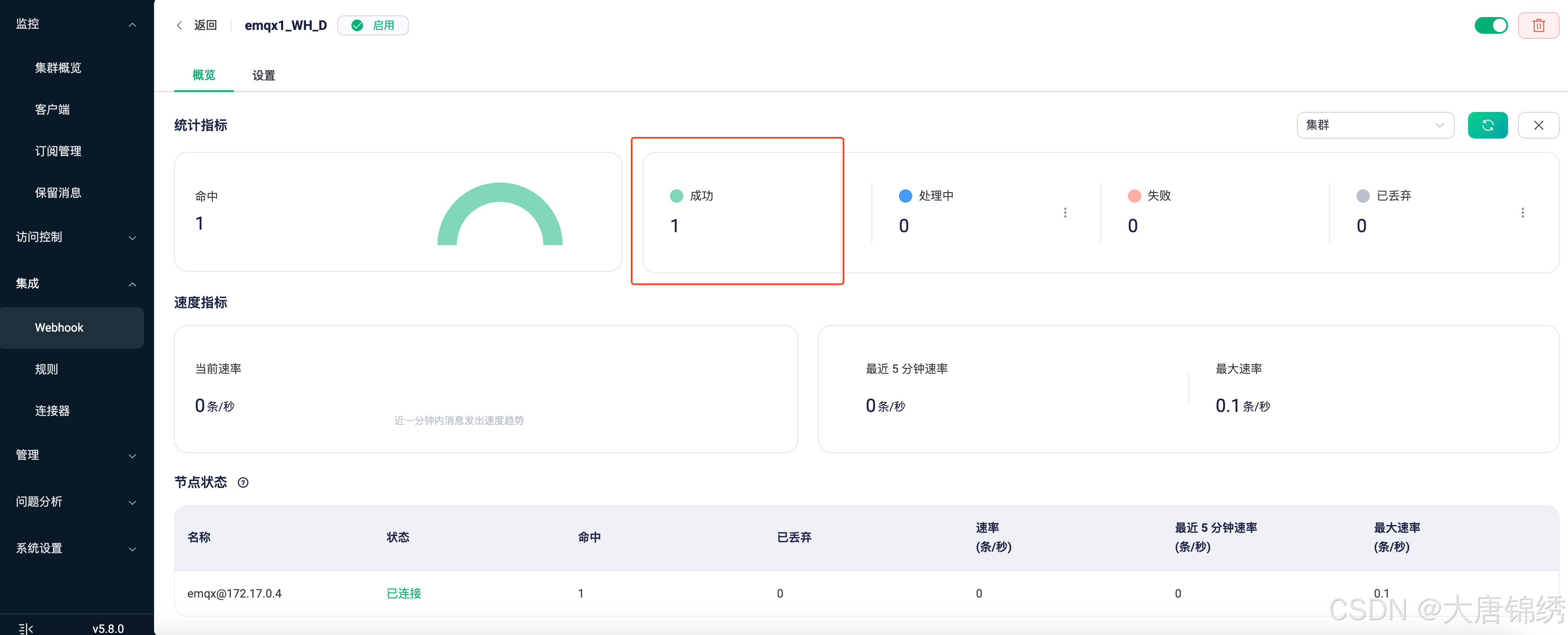Image resolution: width=1568 pixels, height=635 pixels.
Task: Click the 状态 column header
Action: (398, 538)
